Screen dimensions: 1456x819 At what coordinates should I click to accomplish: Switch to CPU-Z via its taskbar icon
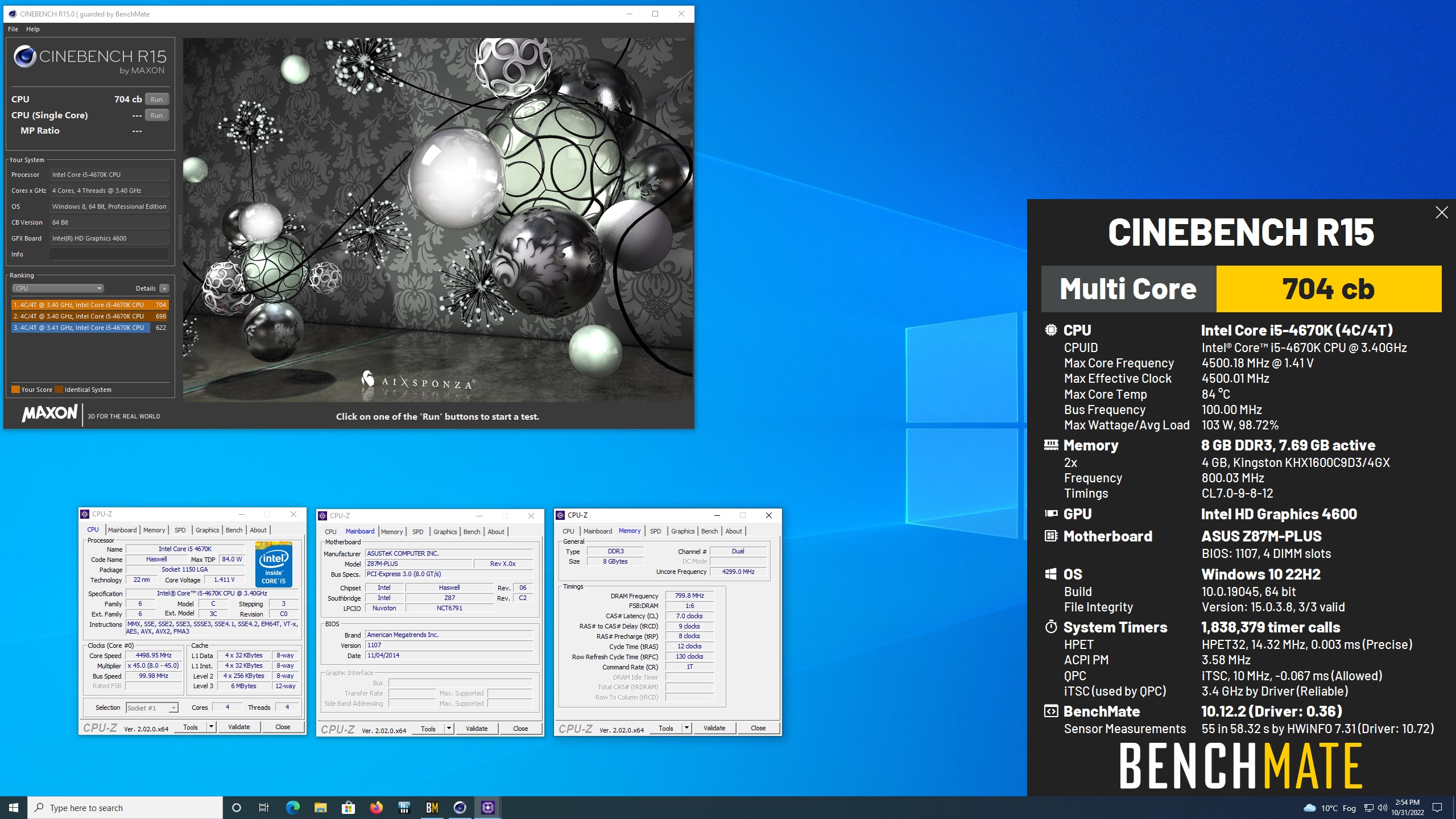488,808
